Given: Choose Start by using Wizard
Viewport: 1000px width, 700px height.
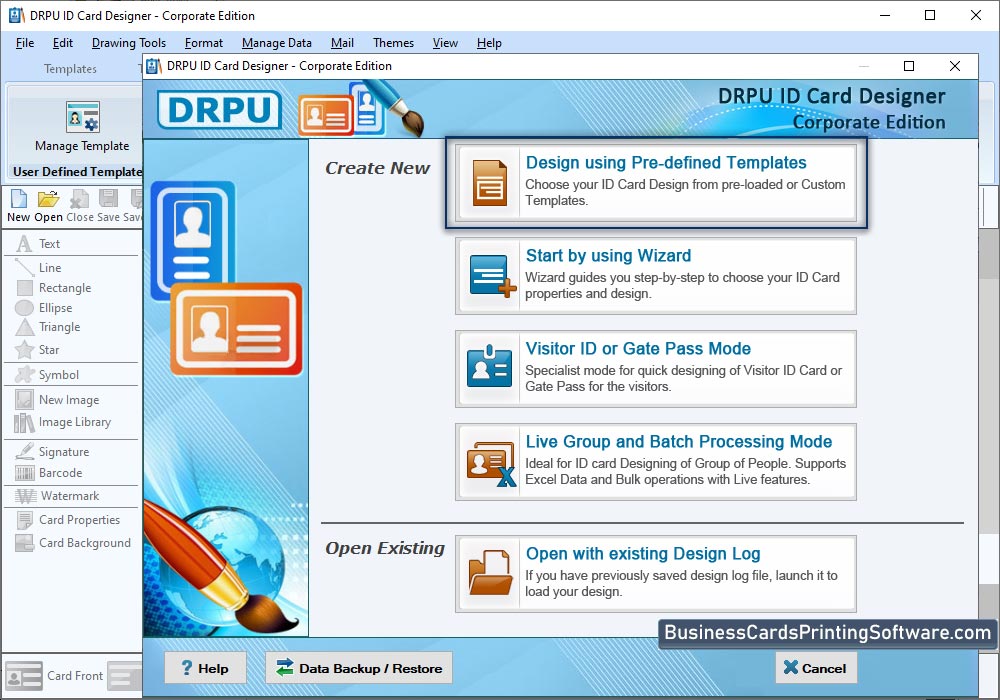Looking at the screenshot, I should tap(656, 276).
